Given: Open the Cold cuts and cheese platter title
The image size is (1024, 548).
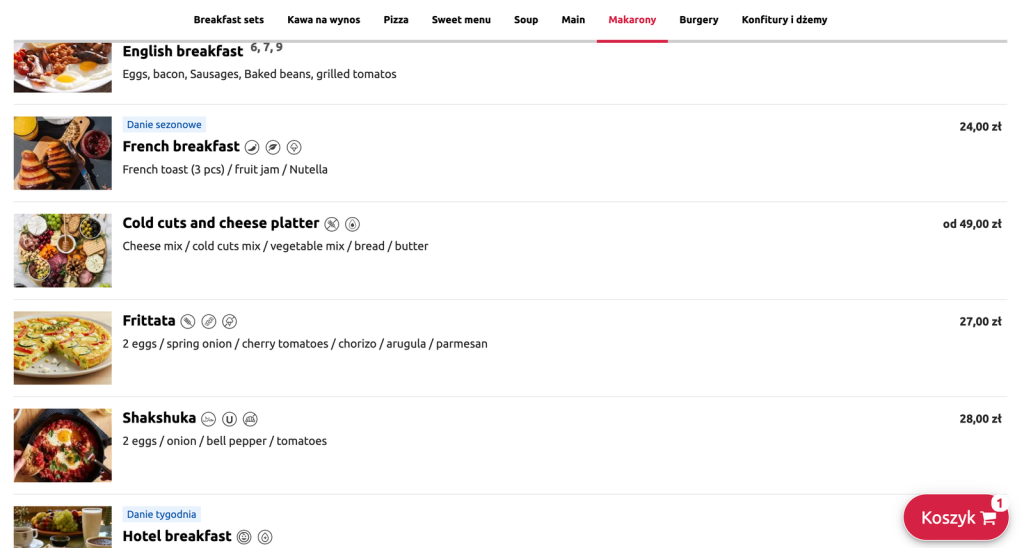Looking at the screenshot, I should 221,223.
